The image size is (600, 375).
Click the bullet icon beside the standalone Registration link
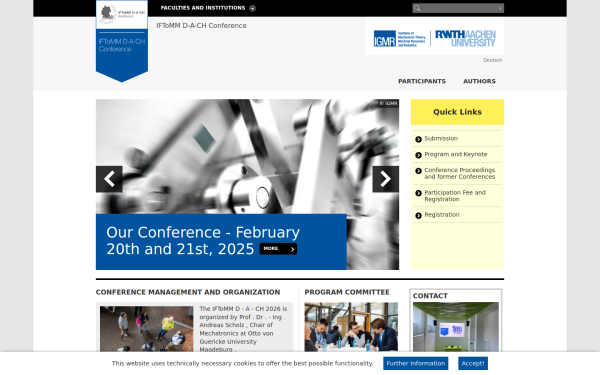click(418, 215)
